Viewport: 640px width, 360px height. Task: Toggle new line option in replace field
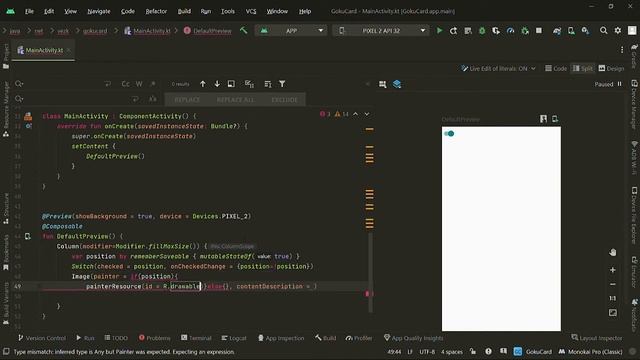135,99
